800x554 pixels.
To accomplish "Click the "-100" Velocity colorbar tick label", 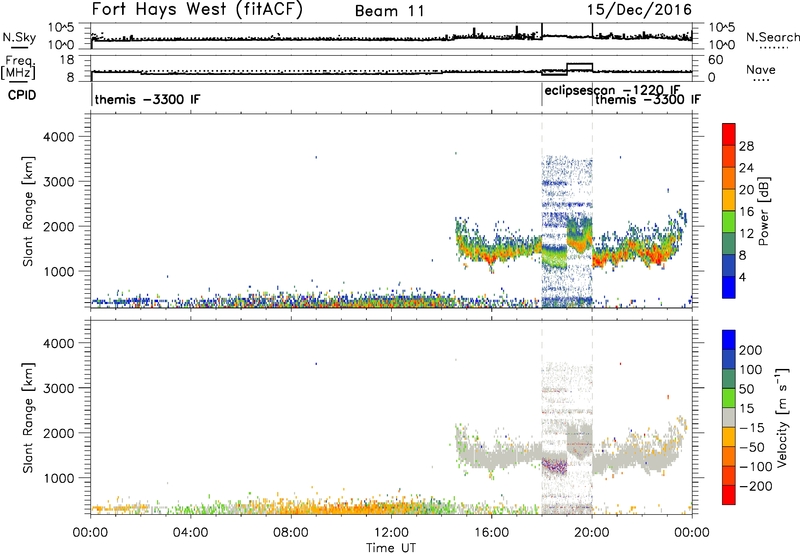I will 756,467.
